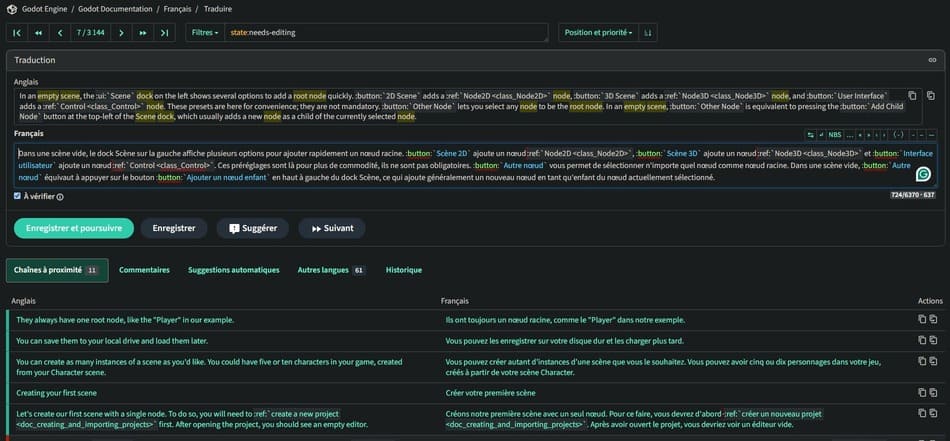The height and width of the screenshot is (441, 950).
Task: Click 'Créer votre première scène' translation text
Action: 490,393
